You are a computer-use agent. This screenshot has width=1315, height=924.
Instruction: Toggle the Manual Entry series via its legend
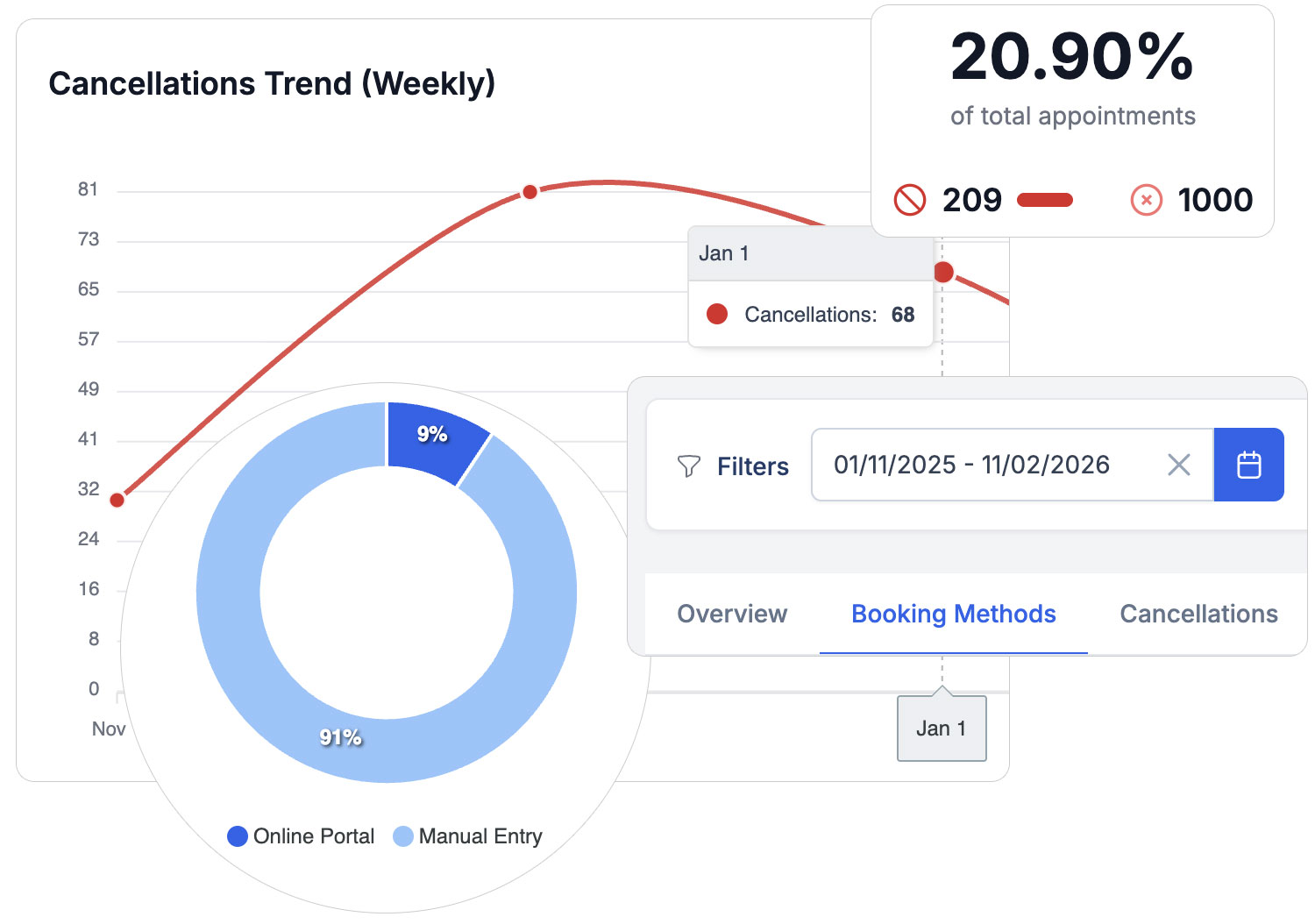(480, 835)
